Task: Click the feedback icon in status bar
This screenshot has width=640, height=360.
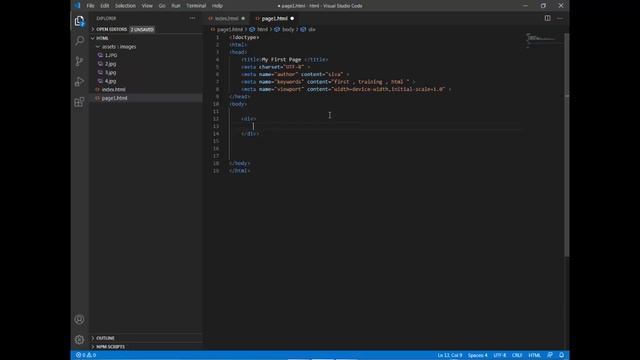Action: pyautogui.click(x=550, y=355)
